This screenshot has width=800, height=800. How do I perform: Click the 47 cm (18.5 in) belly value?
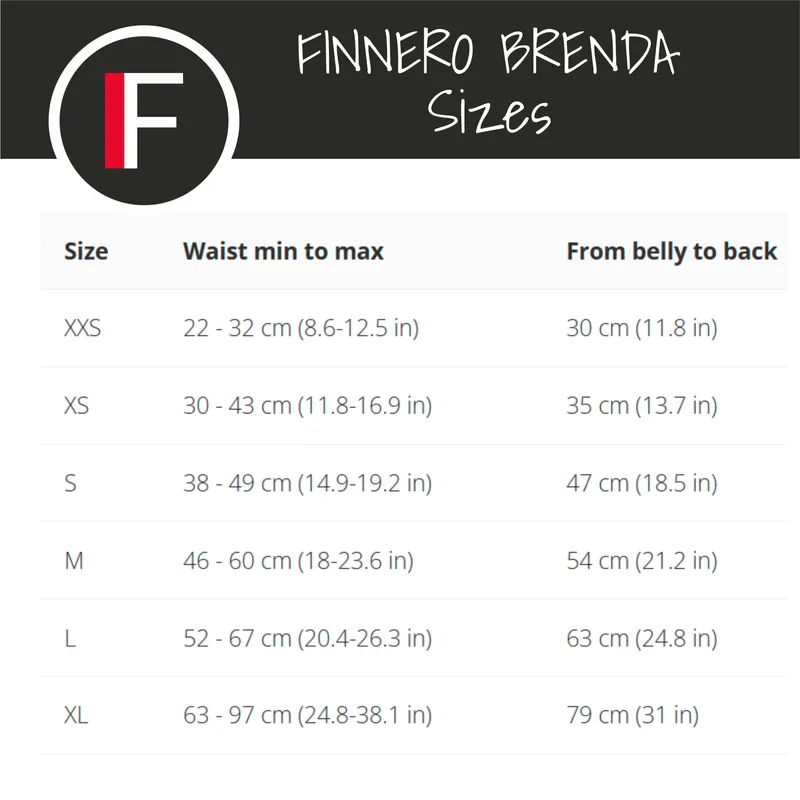point(642,483)
